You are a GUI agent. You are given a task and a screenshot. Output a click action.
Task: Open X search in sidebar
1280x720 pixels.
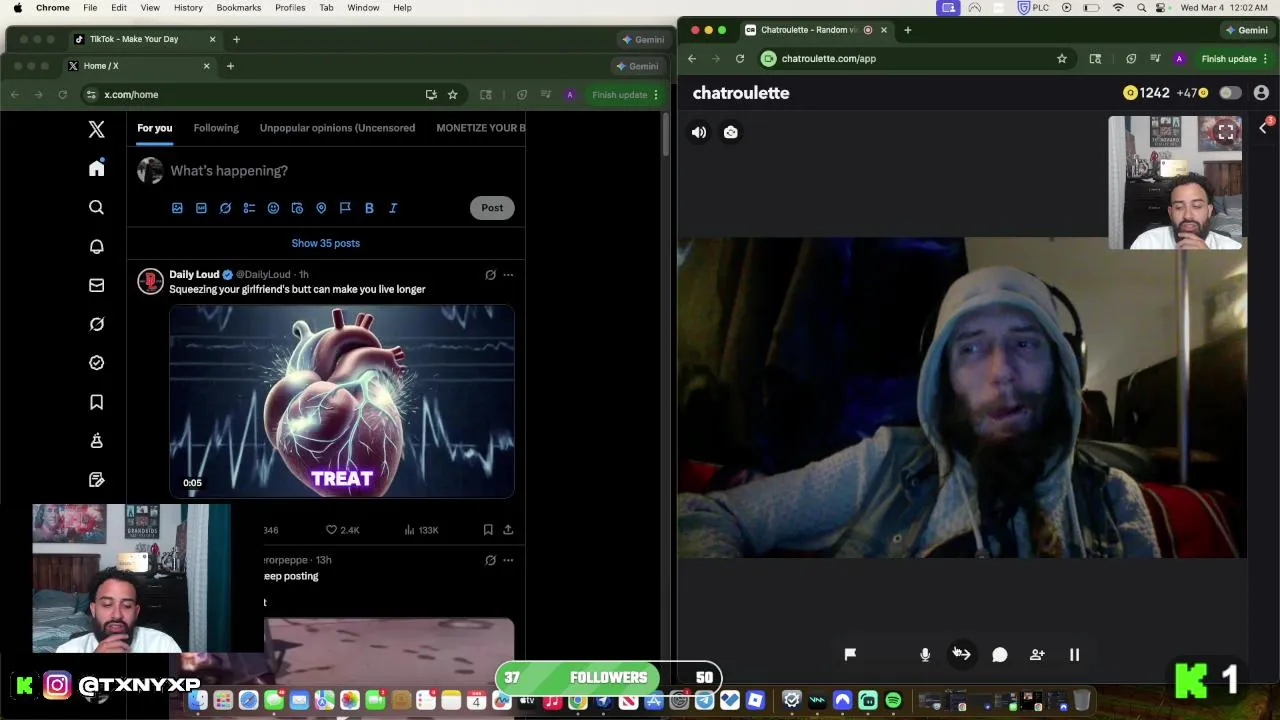[97, 207]
